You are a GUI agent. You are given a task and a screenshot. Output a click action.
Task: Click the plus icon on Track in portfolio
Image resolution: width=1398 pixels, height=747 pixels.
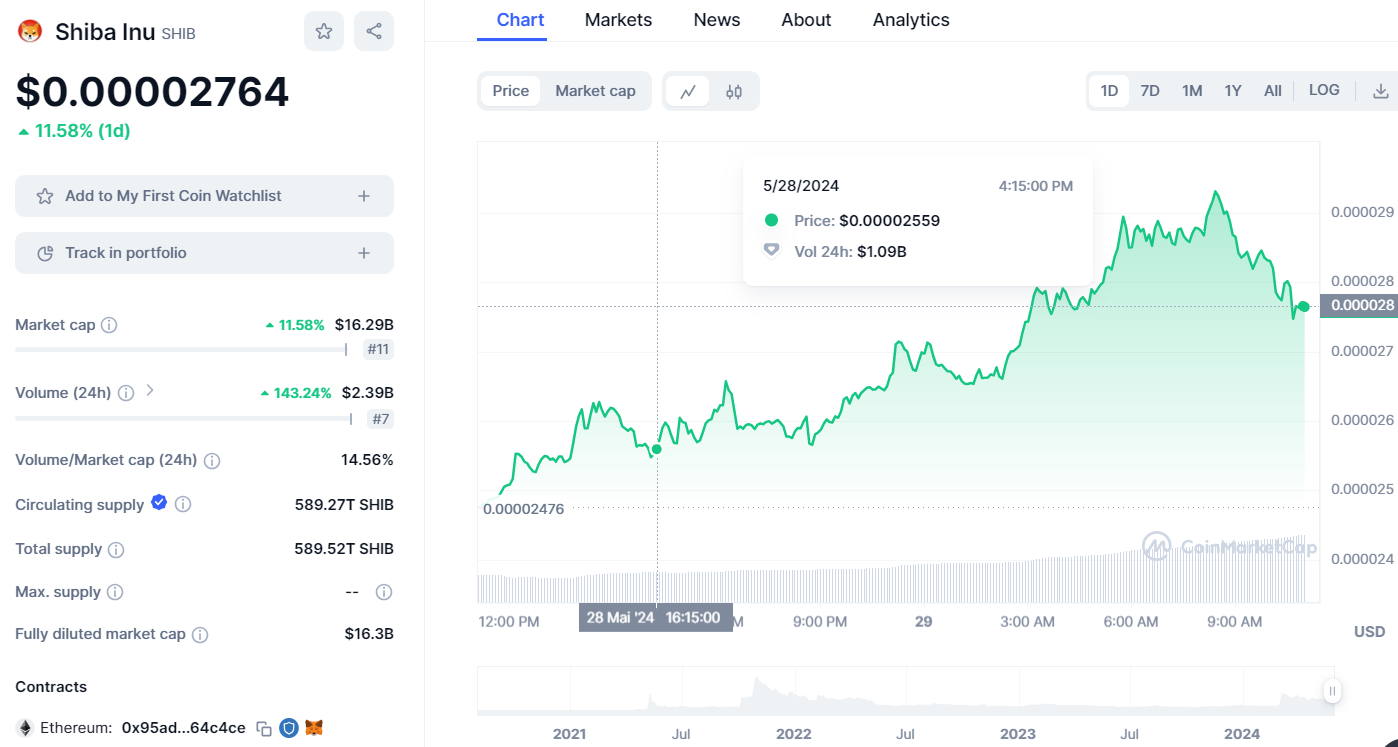click(364, 253)
